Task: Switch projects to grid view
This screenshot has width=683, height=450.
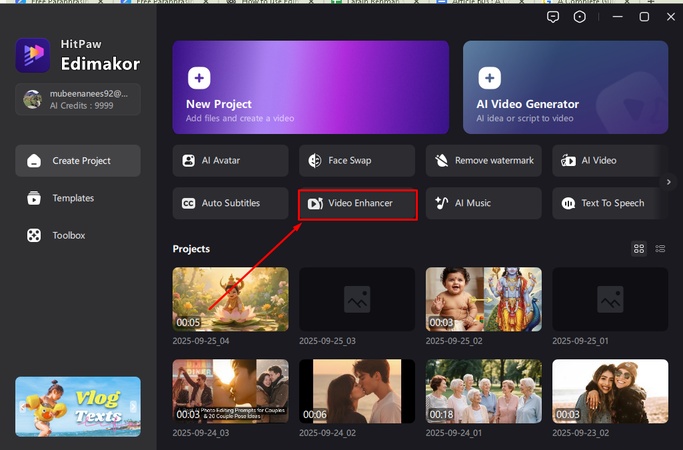Action: click(640, 248)
